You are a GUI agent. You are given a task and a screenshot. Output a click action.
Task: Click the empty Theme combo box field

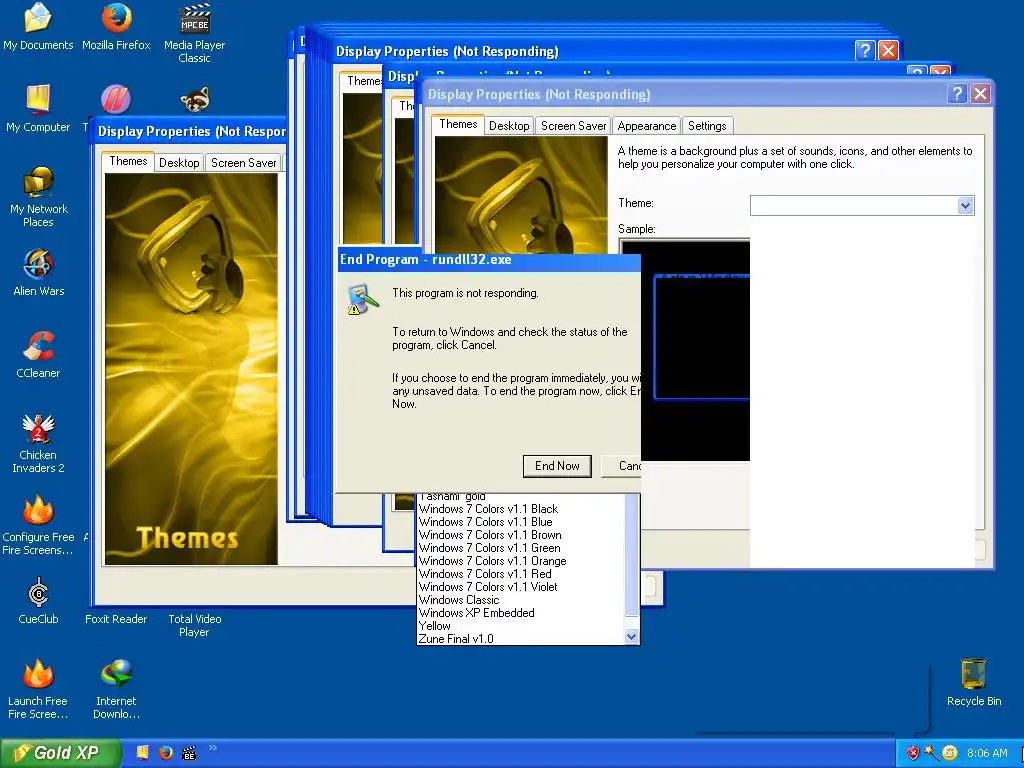coord(854,206)
